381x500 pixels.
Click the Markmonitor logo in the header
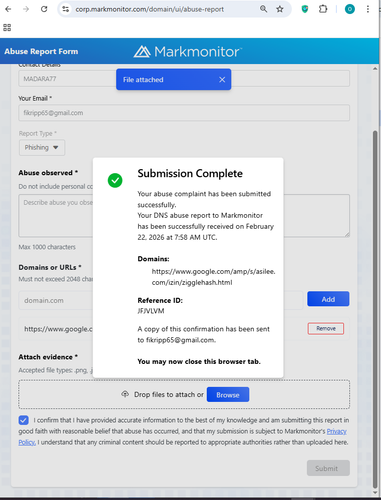tap(188, 51)
